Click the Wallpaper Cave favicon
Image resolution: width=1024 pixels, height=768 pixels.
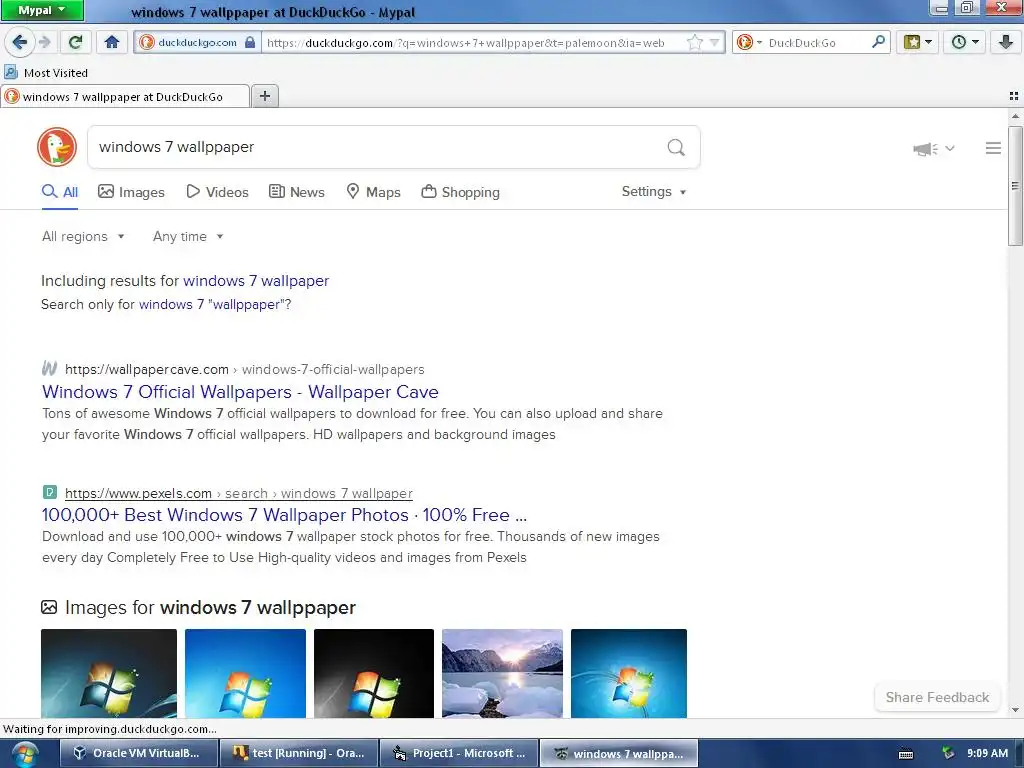click(x=50, y=369)
